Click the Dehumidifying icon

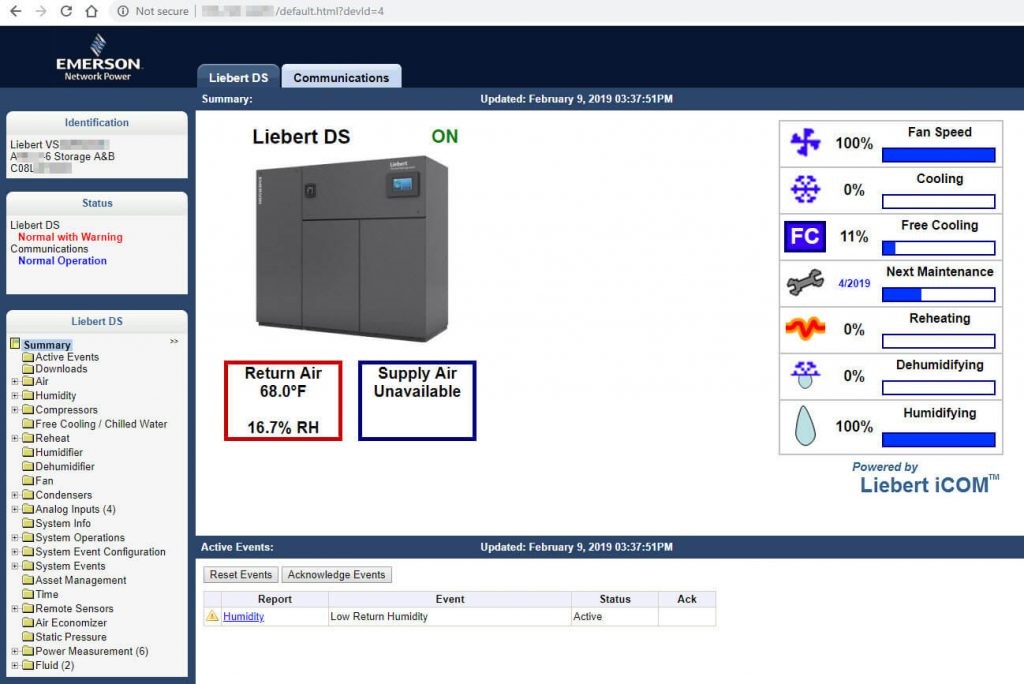tap(805, 375)
